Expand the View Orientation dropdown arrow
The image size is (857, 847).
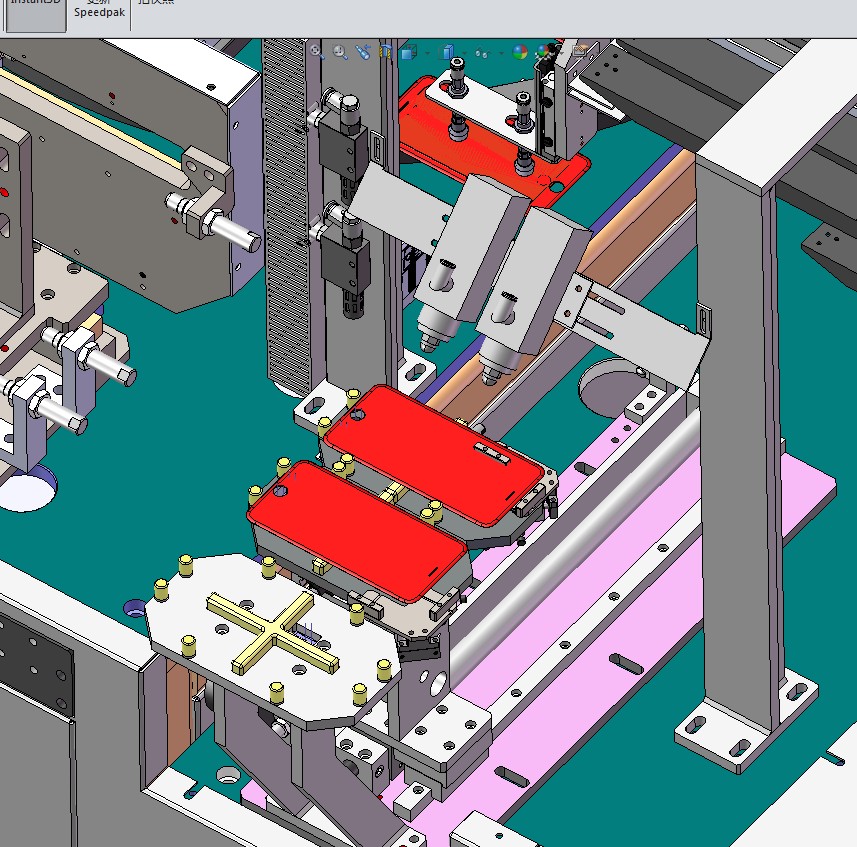pos(427,53)
